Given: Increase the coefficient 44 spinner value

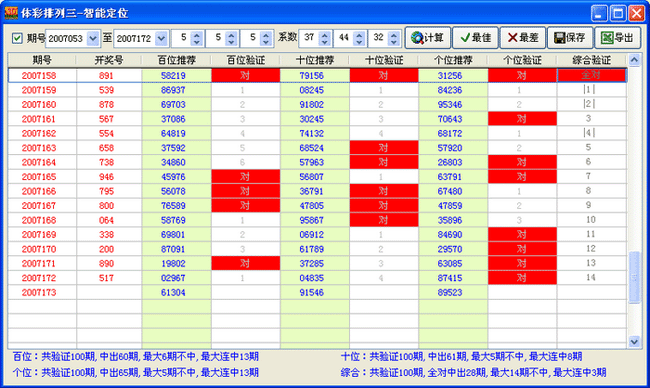Looking at the screenshot, I should [x=359, y=35].
